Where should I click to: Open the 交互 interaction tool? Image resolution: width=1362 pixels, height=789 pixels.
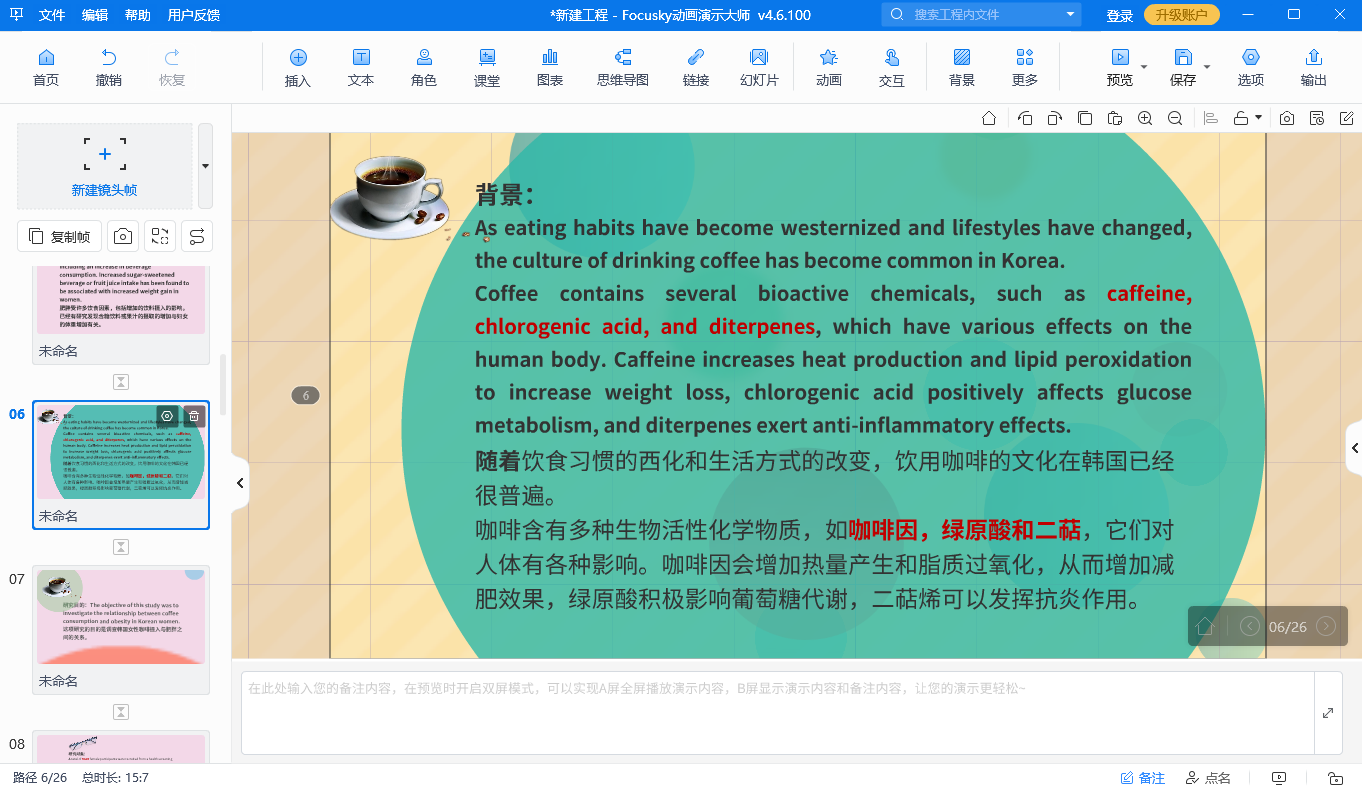892,67
